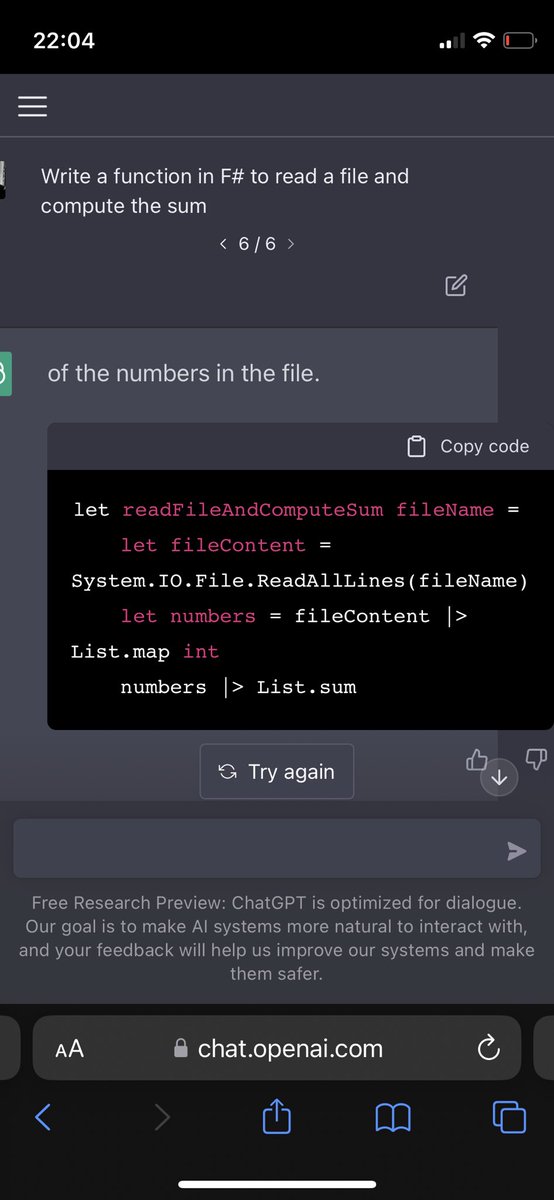Viewport: 554px width, 1200px height.
Task: Navigate forward in Safari
Action: 162,1117
